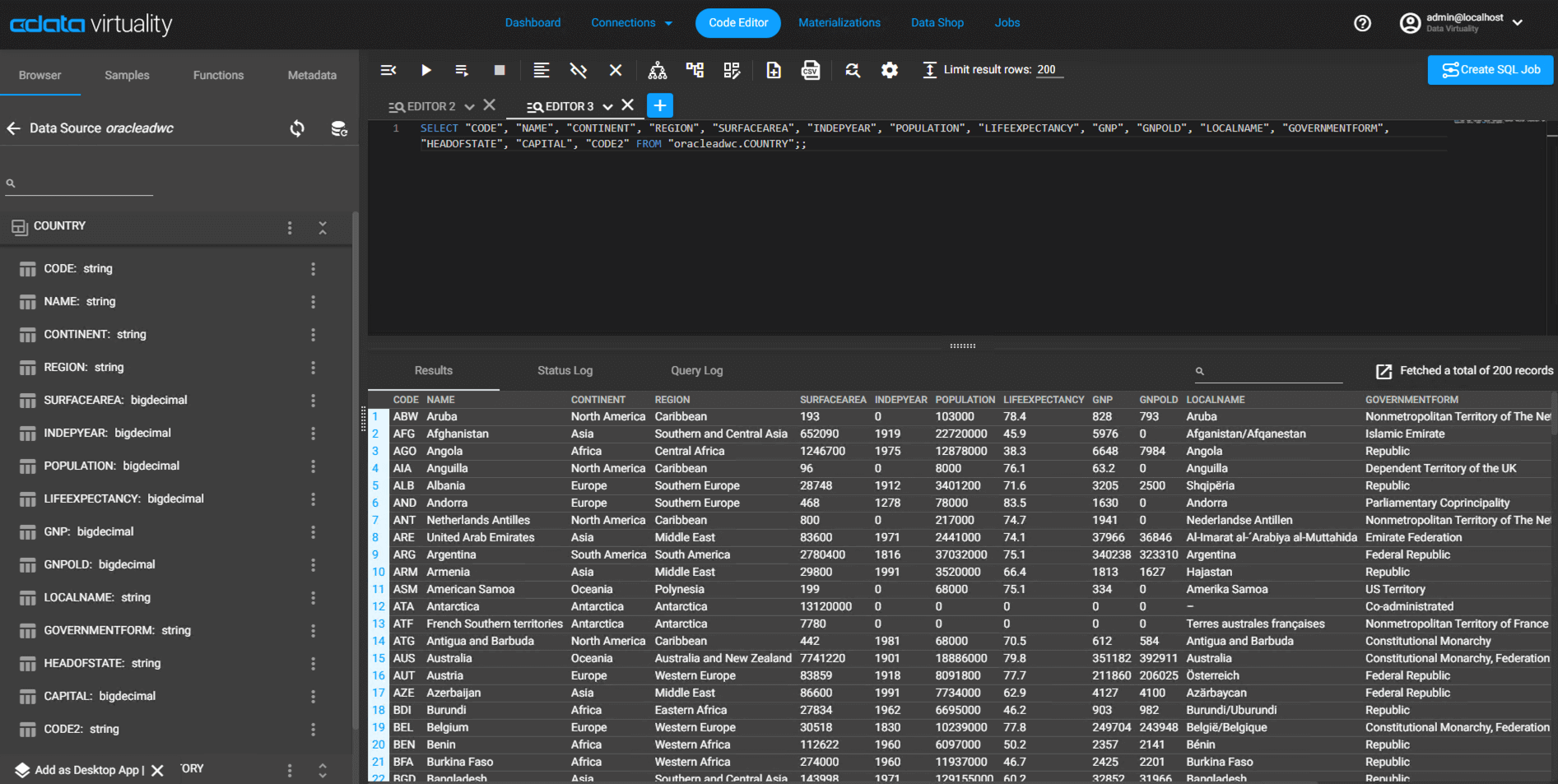Click the format text alignment icon

[x=541, y=71]
